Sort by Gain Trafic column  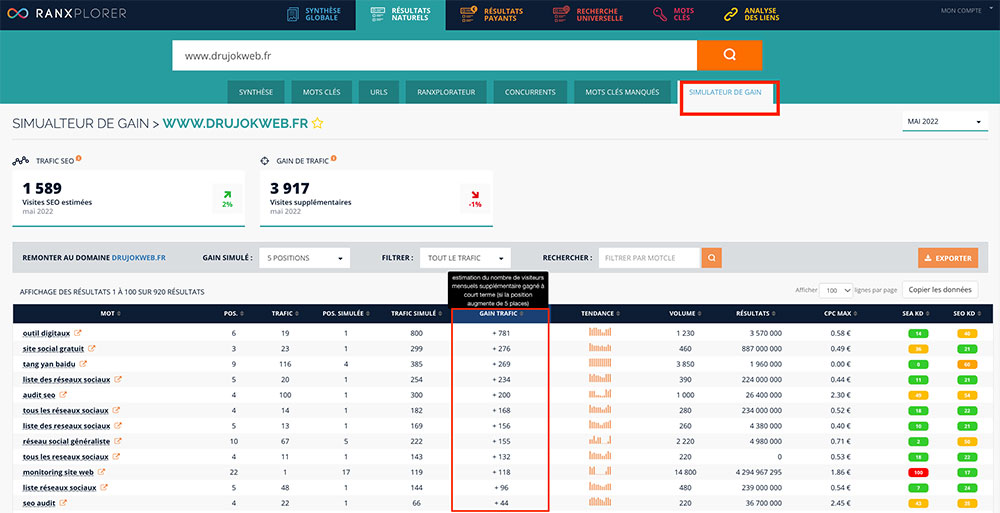[x=501, y=313]
